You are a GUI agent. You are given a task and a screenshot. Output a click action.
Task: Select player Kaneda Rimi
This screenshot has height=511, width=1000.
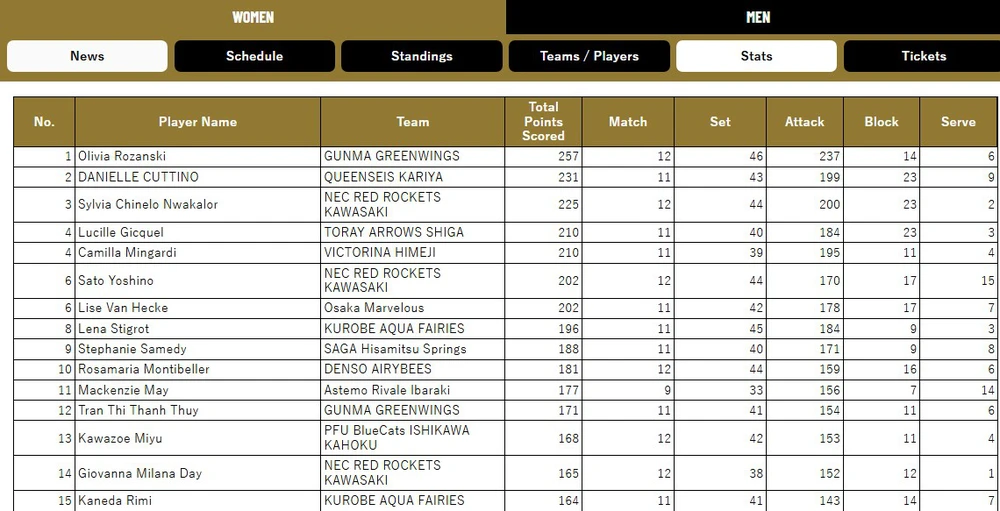[115, 500]
